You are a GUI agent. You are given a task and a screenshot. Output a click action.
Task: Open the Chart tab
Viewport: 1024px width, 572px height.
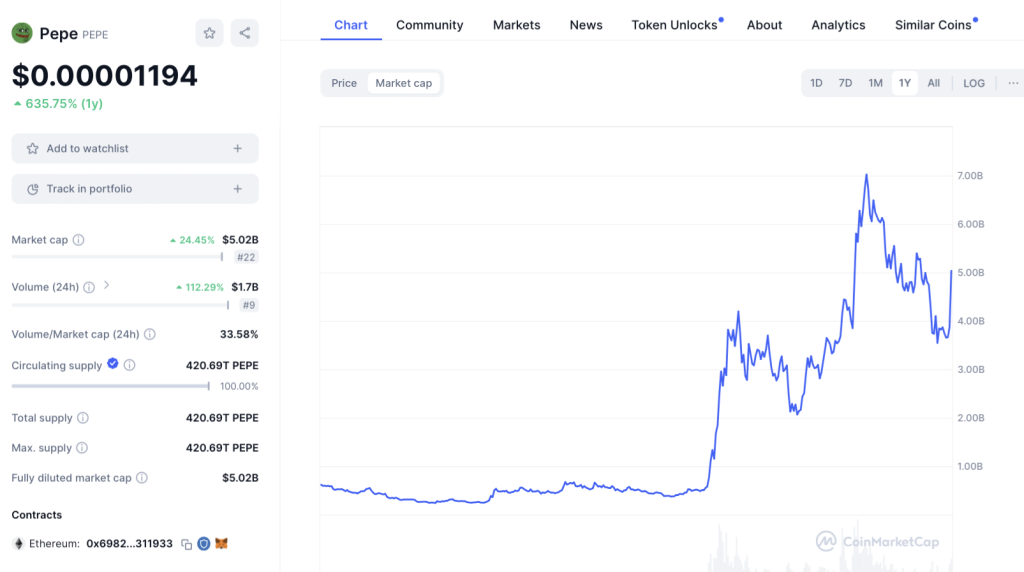pyautogui.click(x=351, y=25)
